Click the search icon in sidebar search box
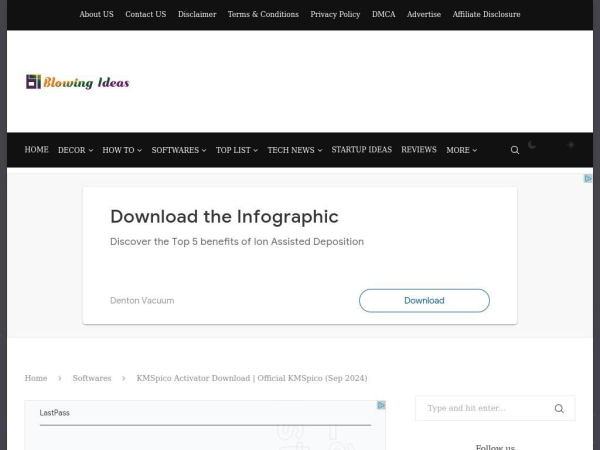Viewport: 600px width, 450px height. pyautogui.click(x=559, y=409)
